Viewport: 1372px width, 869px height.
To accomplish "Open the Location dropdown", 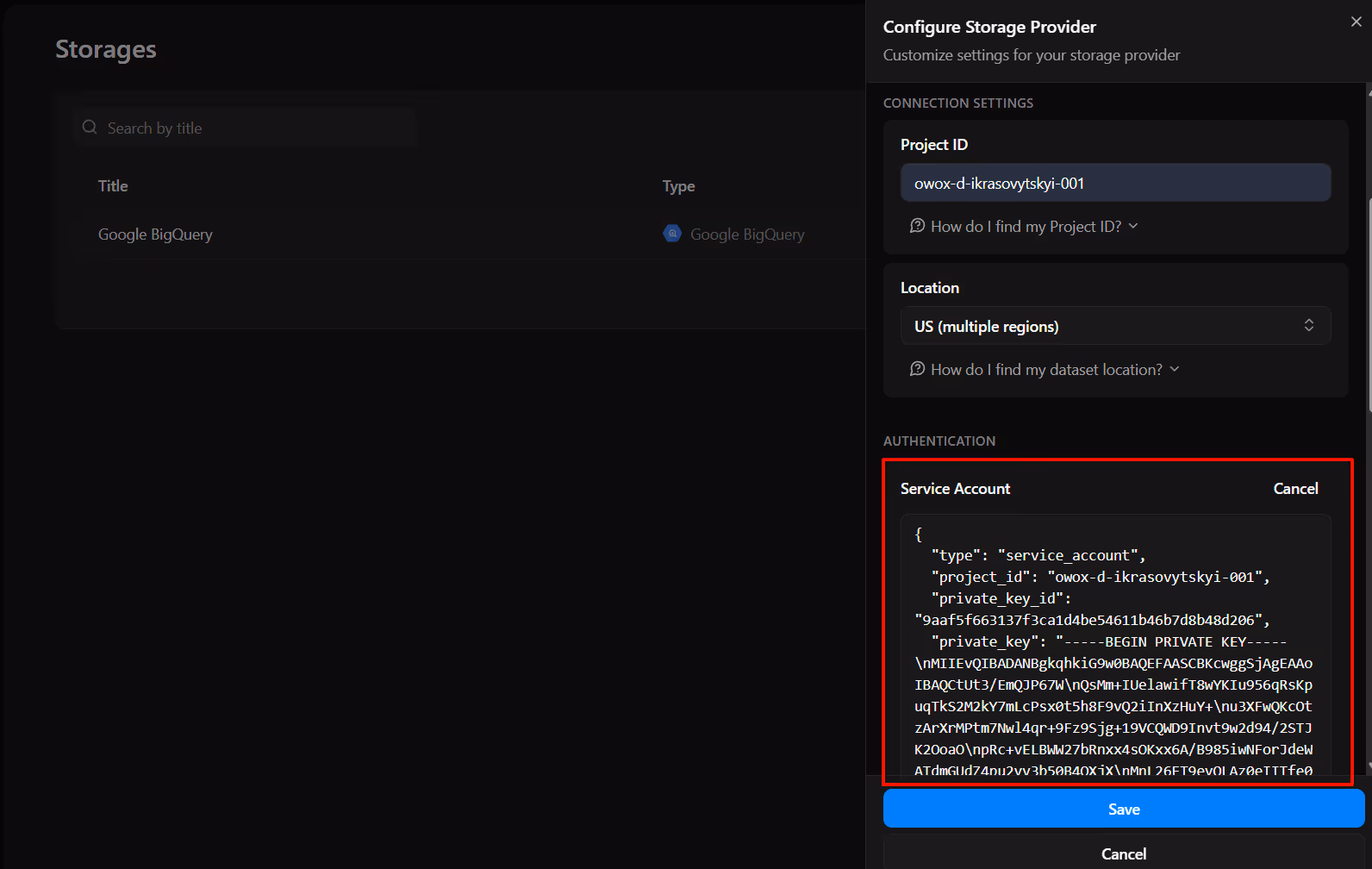I will [1115, 326].
